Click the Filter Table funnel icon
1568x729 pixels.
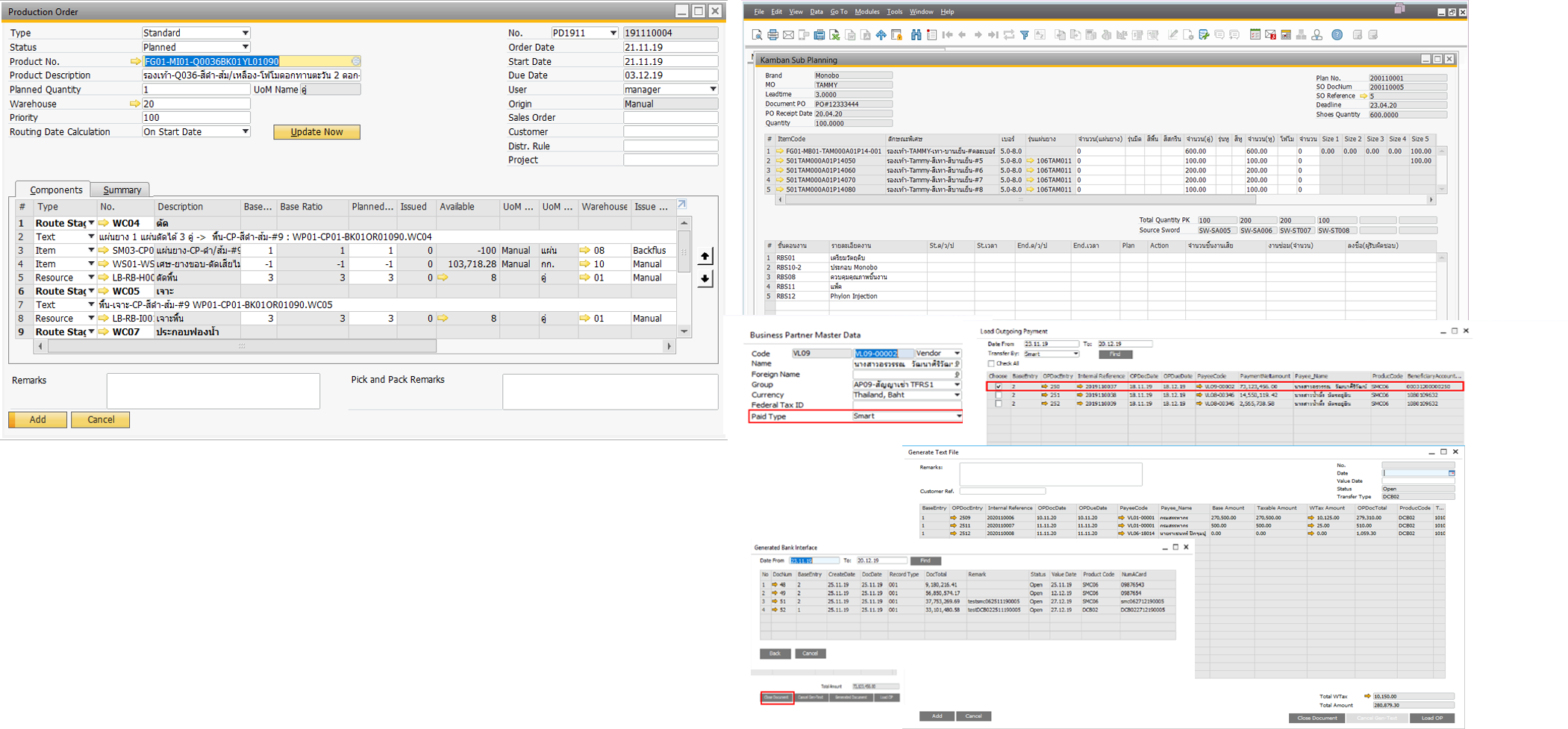point(1025,35)
